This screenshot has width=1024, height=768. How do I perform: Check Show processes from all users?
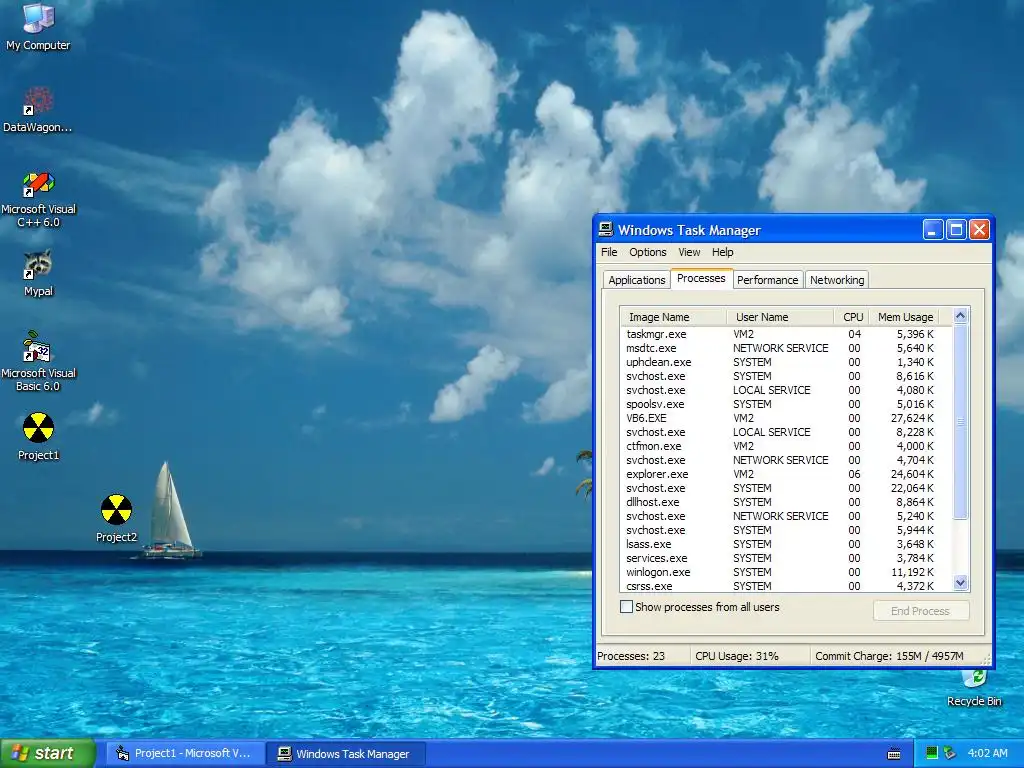[x=626, y=607]
